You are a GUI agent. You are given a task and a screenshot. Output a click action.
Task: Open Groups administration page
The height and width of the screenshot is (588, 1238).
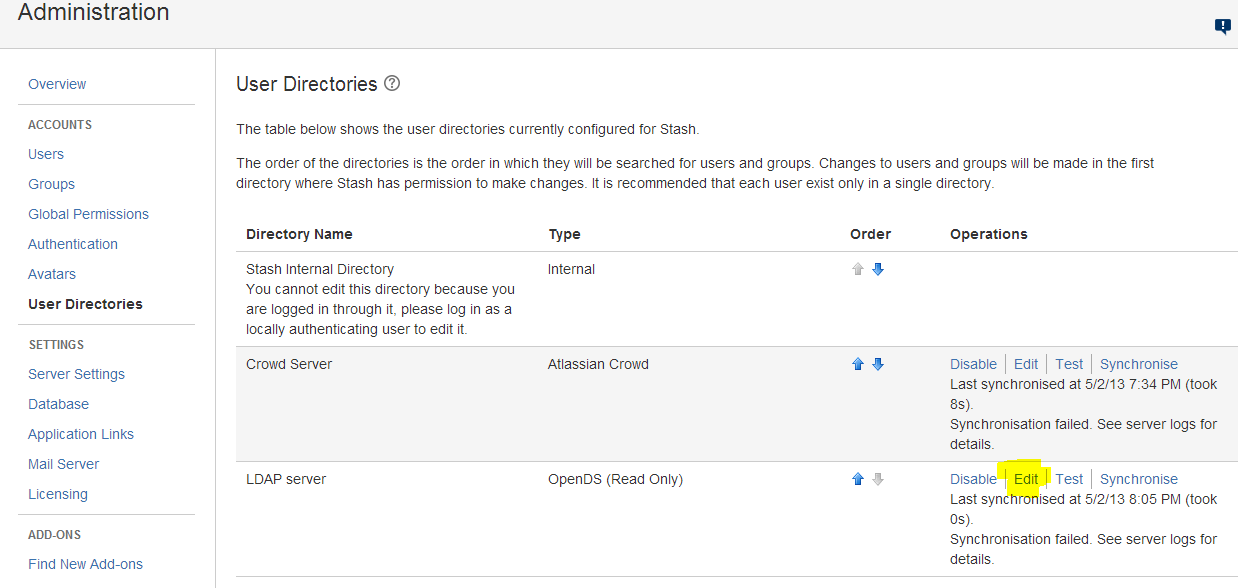point(52,184)
